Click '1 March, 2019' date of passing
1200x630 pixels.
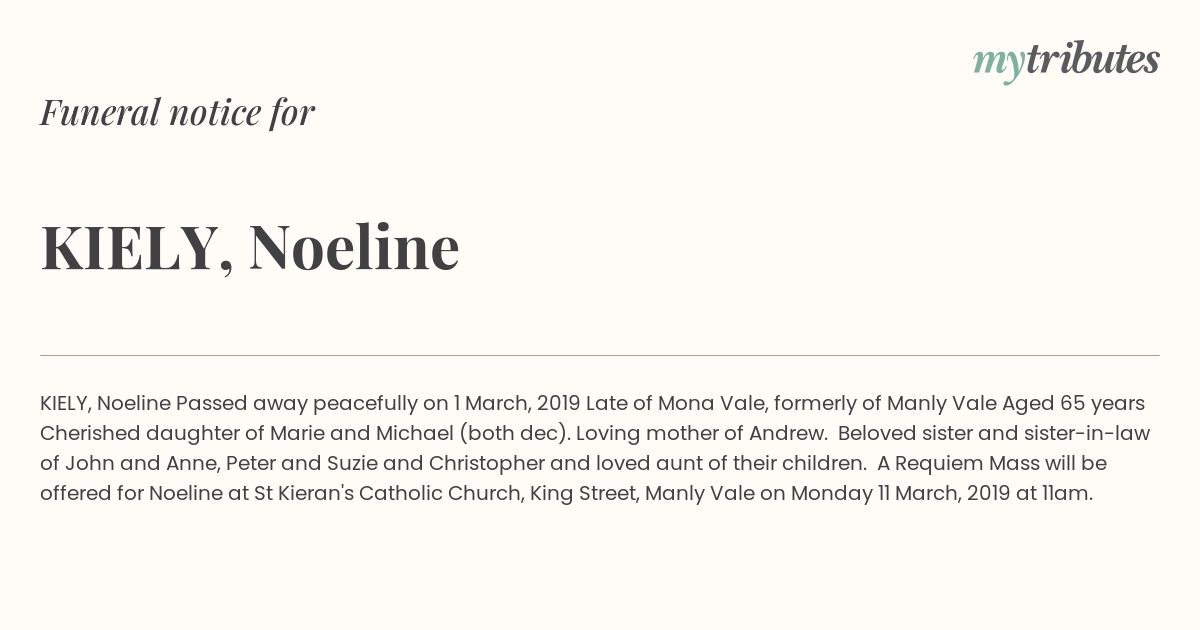click(x=517, y=404)
